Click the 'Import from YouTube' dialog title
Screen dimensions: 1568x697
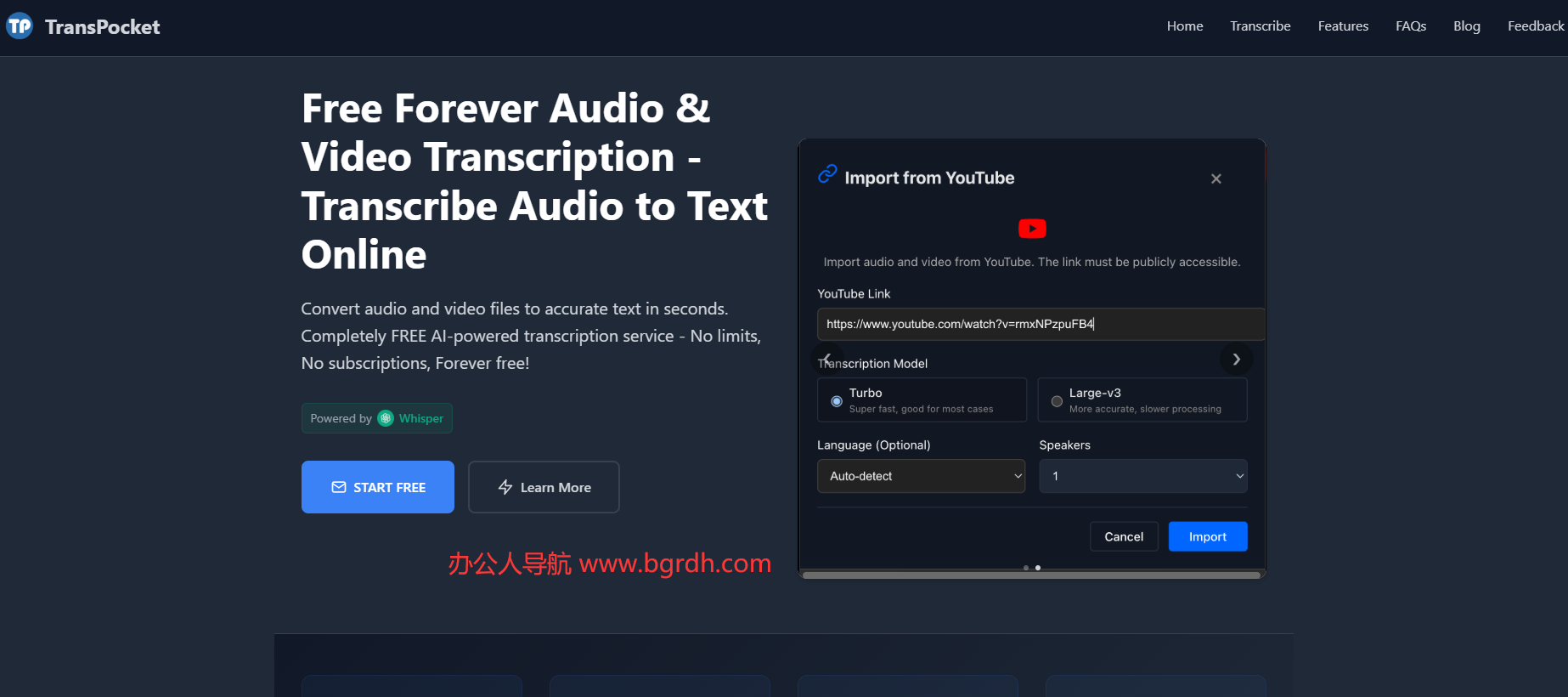click(929, 178)
